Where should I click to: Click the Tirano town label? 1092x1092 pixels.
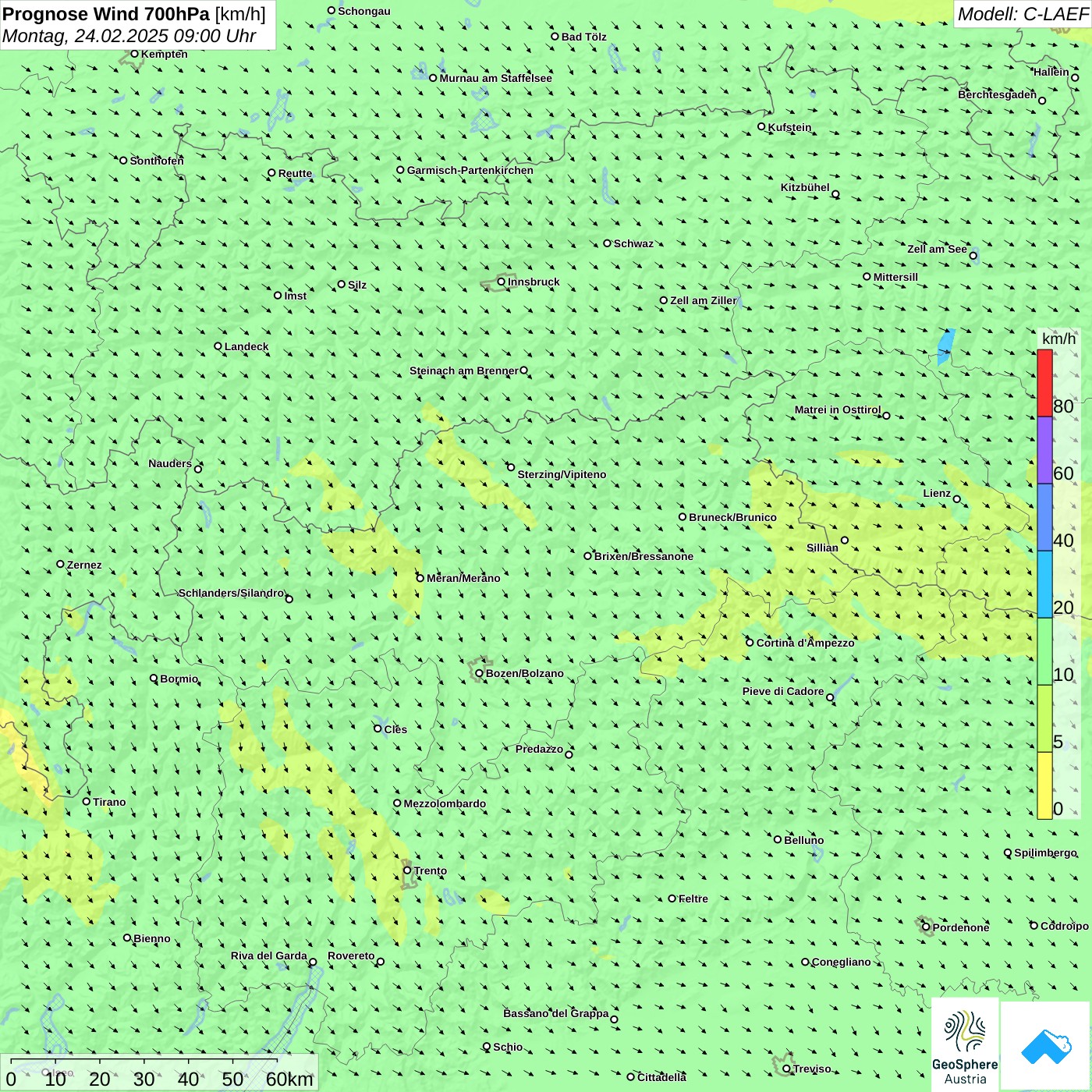(109, 802)
